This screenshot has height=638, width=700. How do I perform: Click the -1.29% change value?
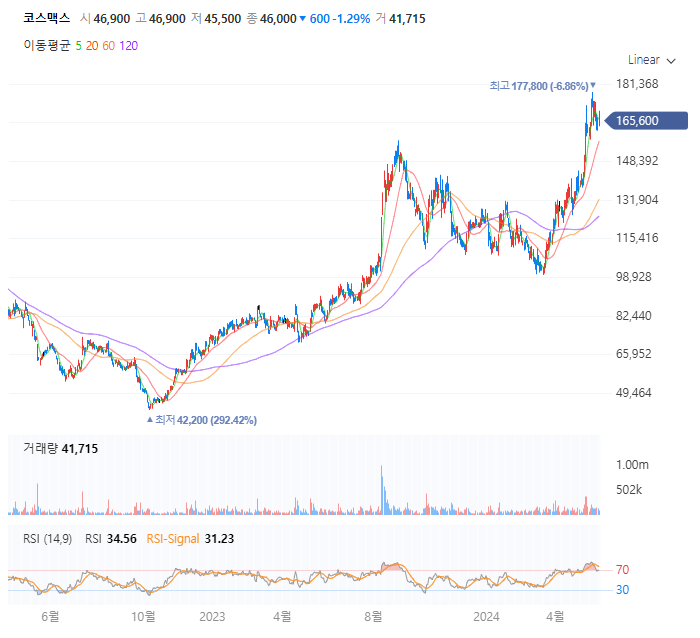pos(351,19)
